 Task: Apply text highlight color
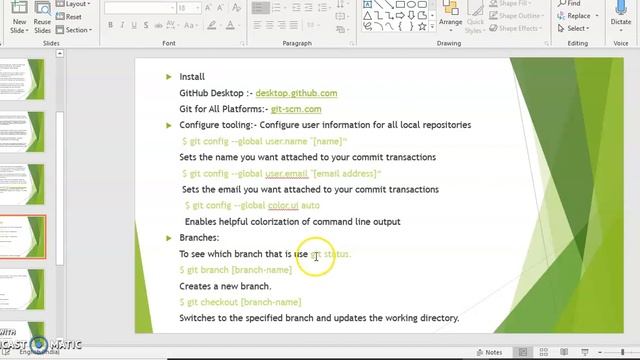(211, 25)
